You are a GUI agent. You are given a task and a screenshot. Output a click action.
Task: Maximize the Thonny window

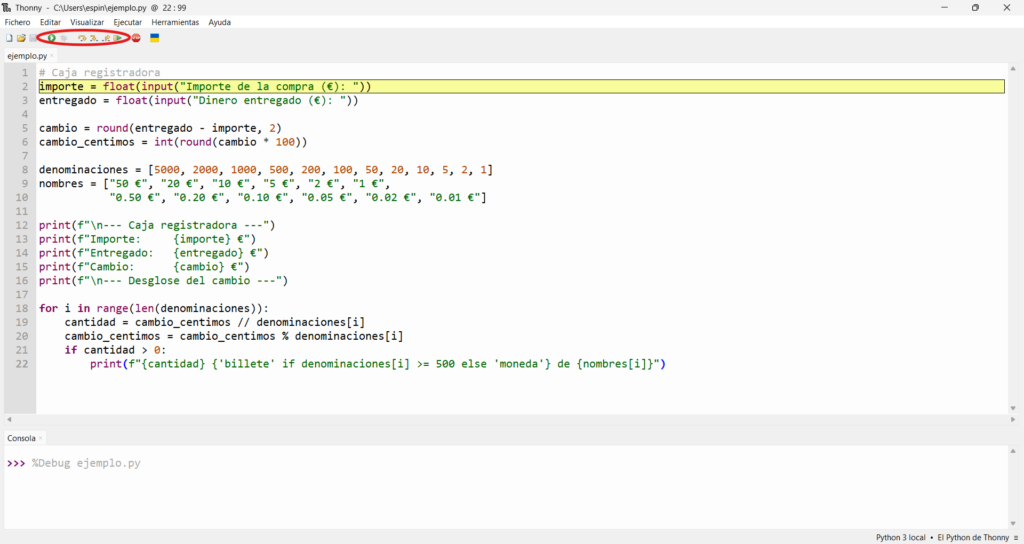975,8
